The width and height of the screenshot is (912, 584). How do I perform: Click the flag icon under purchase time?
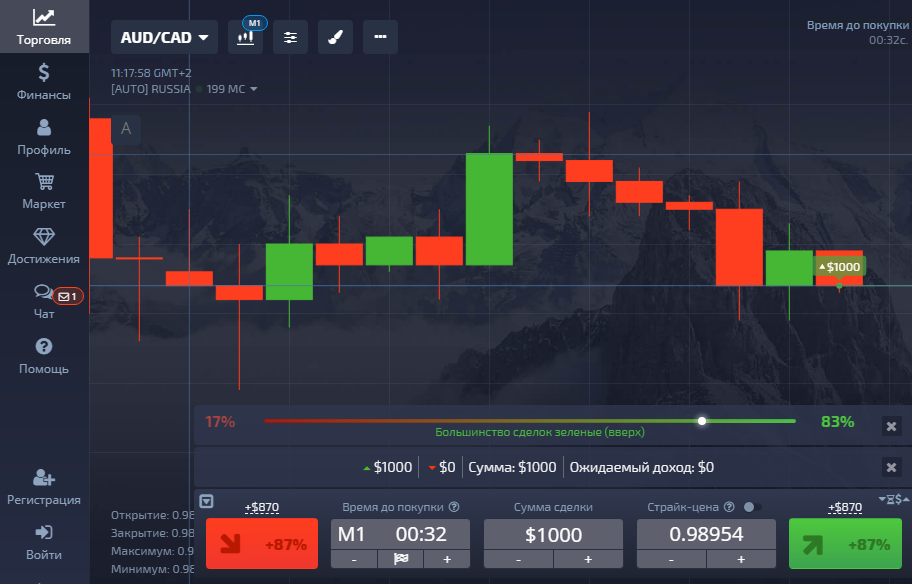click(401, 559)
